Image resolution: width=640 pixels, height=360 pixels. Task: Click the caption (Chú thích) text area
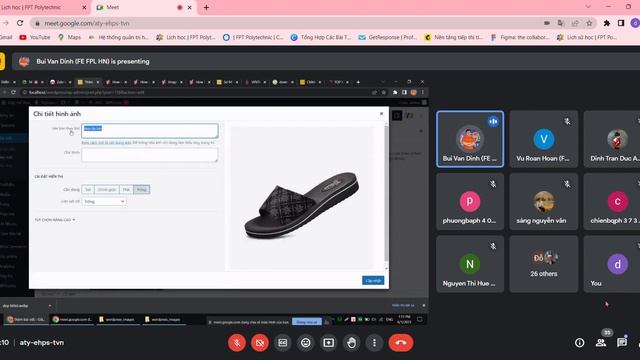[150, 155]
